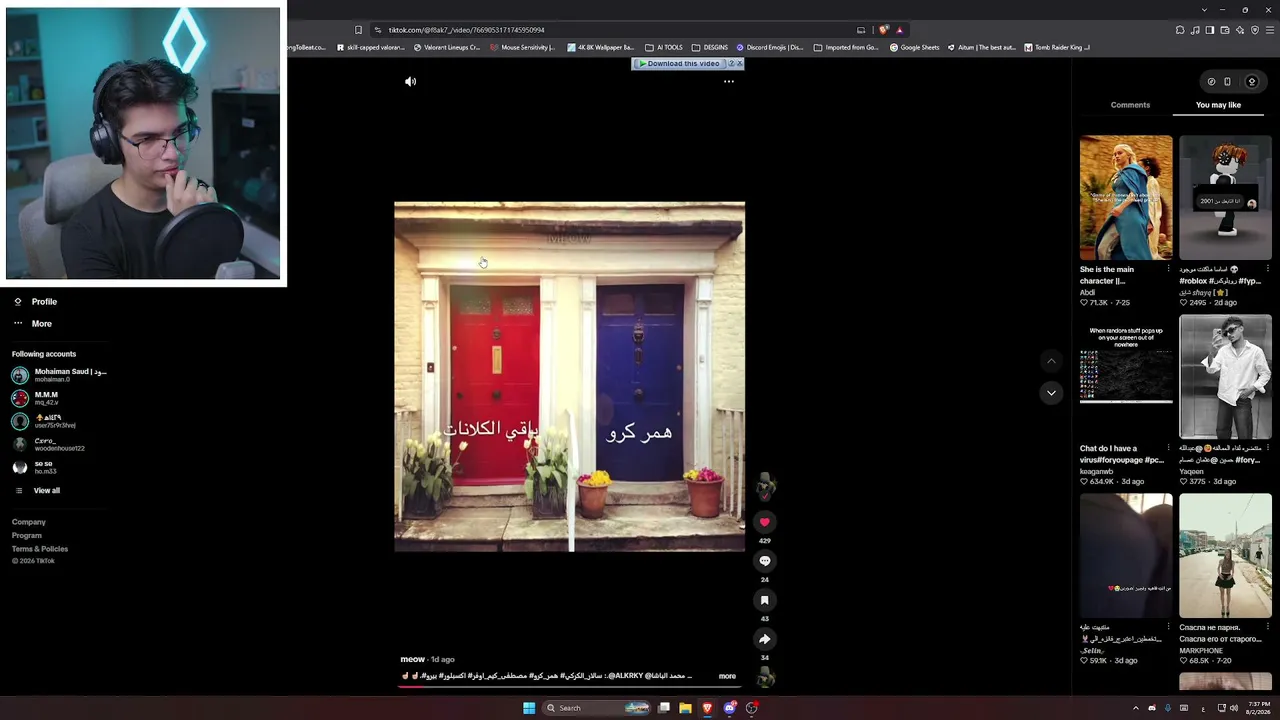The height and width of the screenshot is (720, 1280).
Task: Open help on the Download this video bar
Action: (x=731, y=64)
